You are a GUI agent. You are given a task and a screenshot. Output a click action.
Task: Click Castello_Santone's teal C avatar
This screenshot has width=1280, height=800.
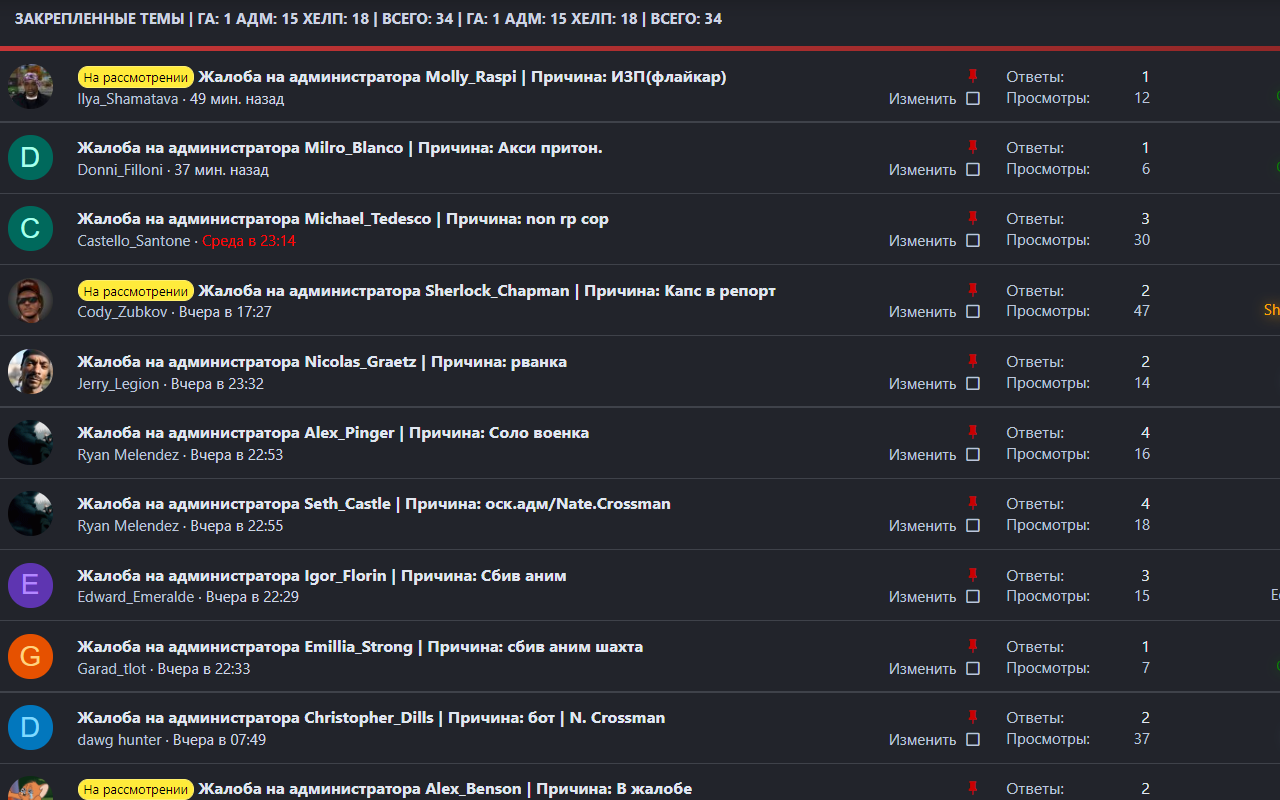tap(30, 228)
